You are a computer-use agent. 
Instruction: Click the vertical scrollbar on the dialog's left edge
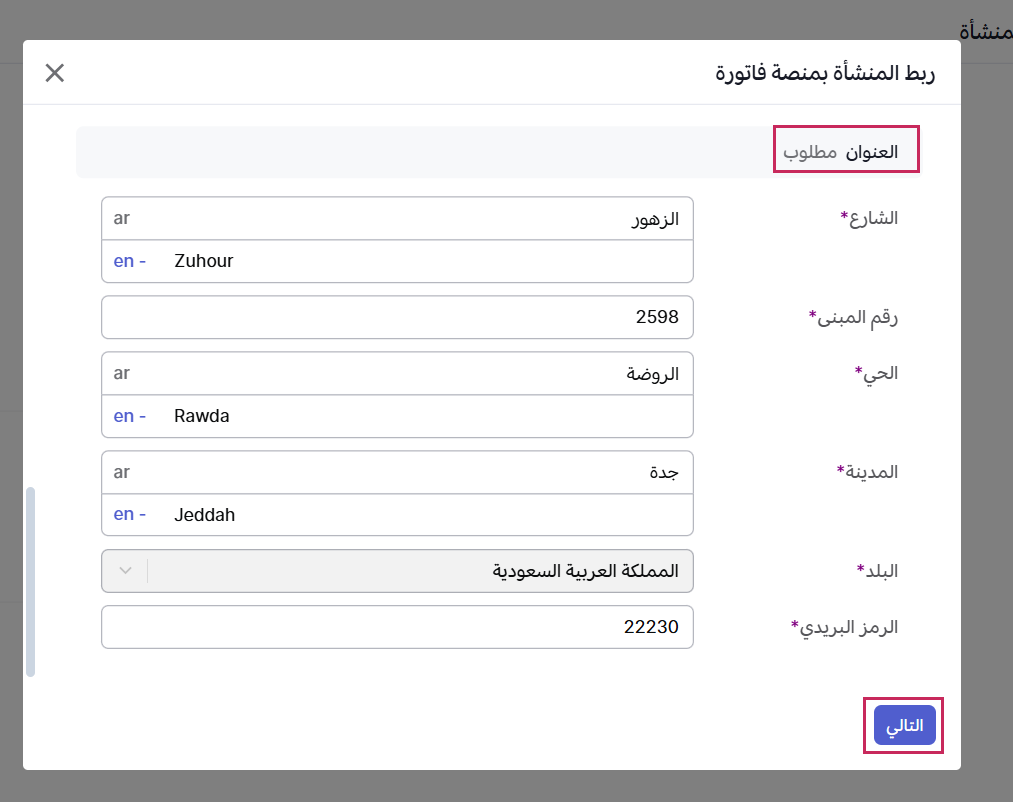(x=30, y=581)
